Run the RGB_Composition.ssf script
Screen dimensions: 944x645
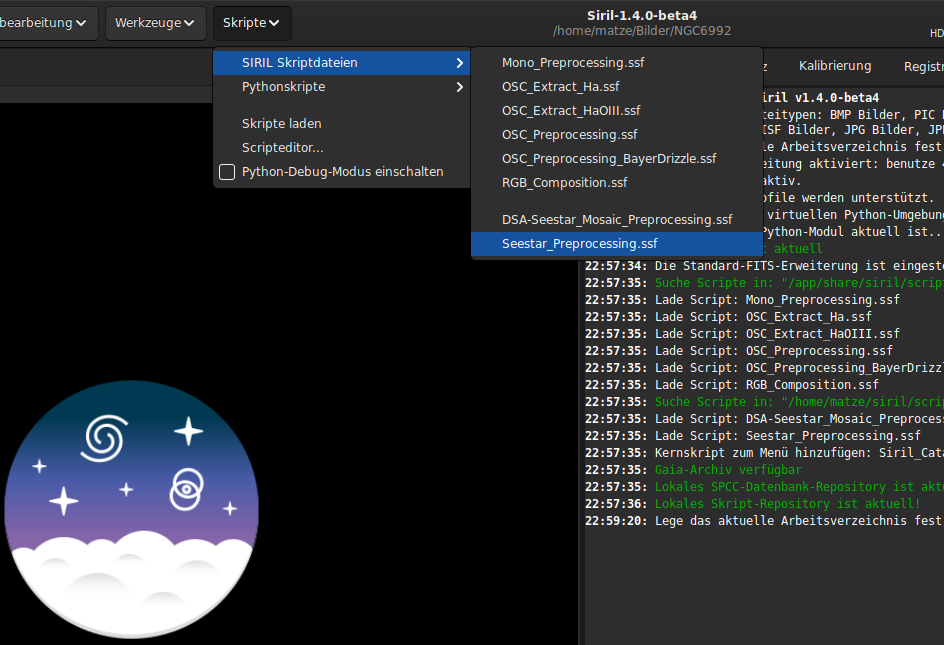pyautogui.click(x=565, y=183)
